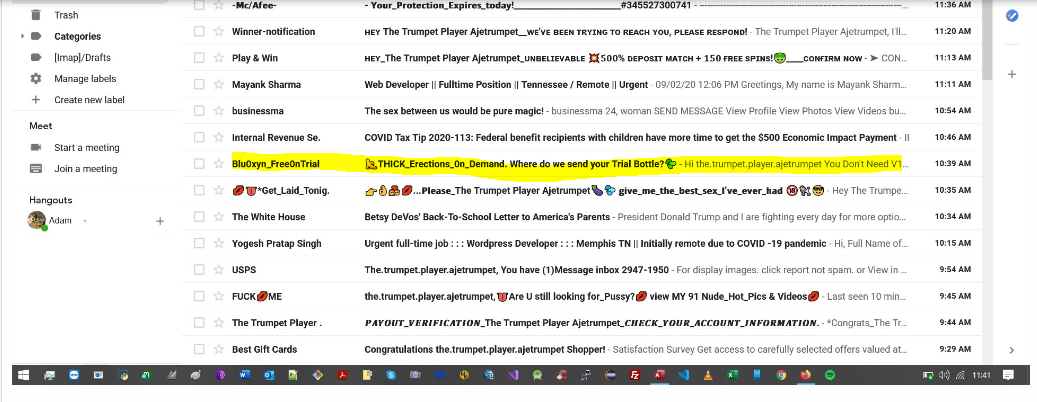Viewport: 1037px width, 402px height.
Task: Star the USPS email
Action: click(219, 269)
